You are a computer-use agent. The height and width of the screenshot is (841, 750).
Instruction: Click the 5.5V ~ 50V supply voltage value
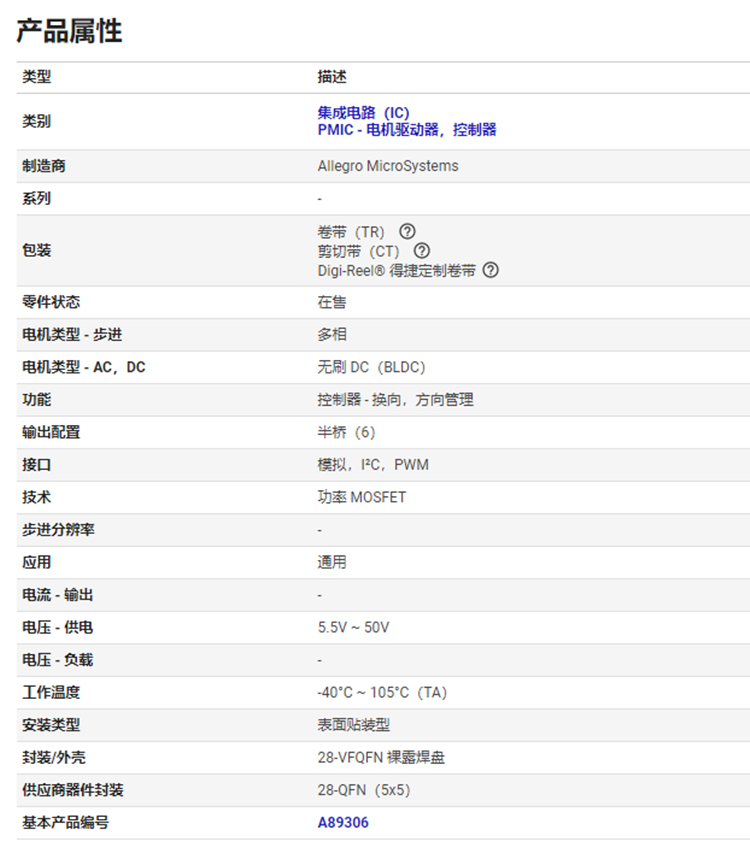(x=353, y=628)
